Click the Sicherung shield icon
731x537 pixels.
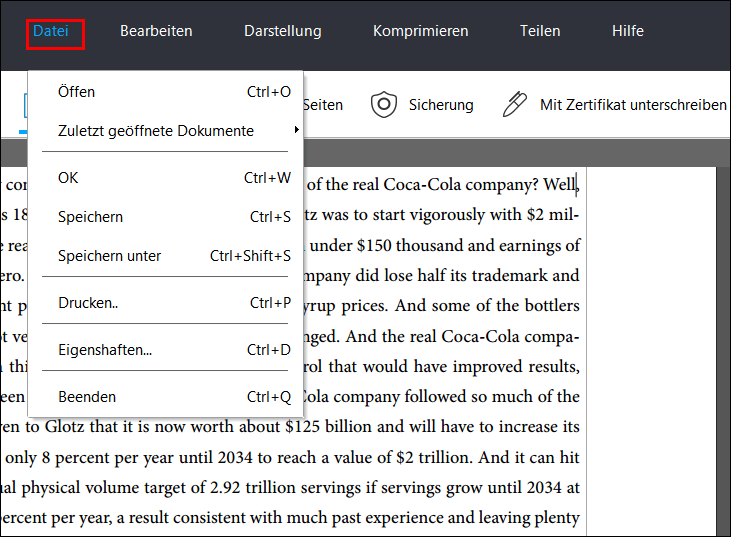tap(384, 104)
